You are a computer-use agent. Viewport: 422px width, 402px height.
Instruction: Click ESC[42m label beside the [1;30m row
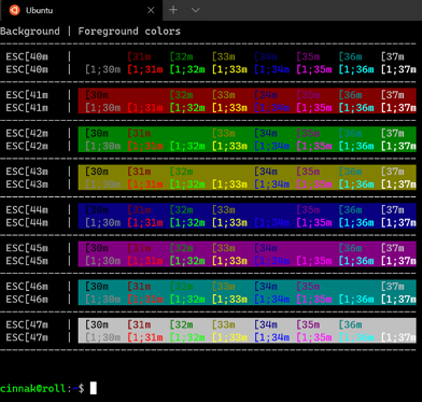coord(27,146)
